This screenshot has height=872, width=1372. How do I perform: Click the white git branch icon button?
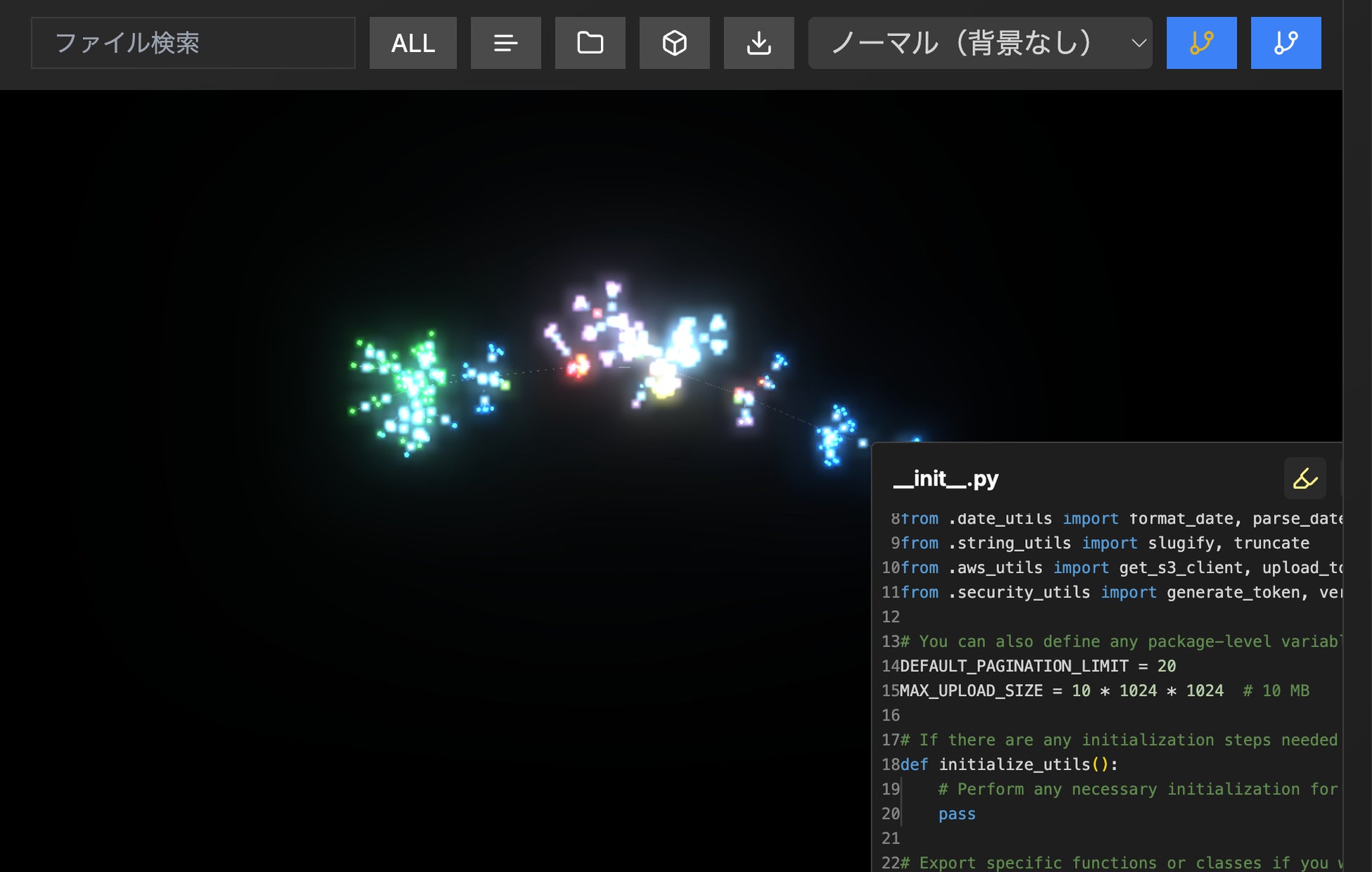(1285, 43)
